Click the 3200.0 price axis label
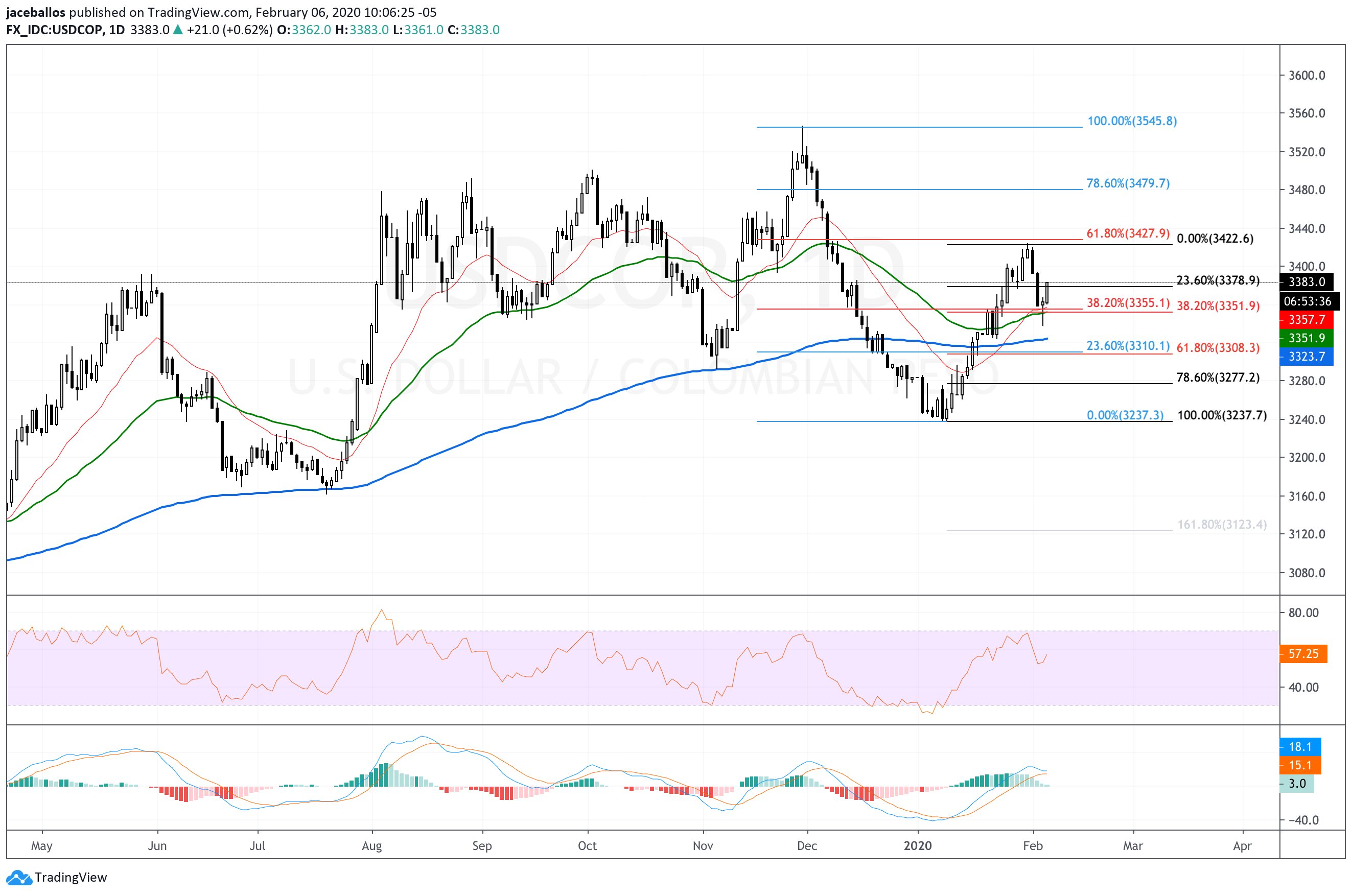The width and height of the screenshot is (1352, 896). [1307, 458]
